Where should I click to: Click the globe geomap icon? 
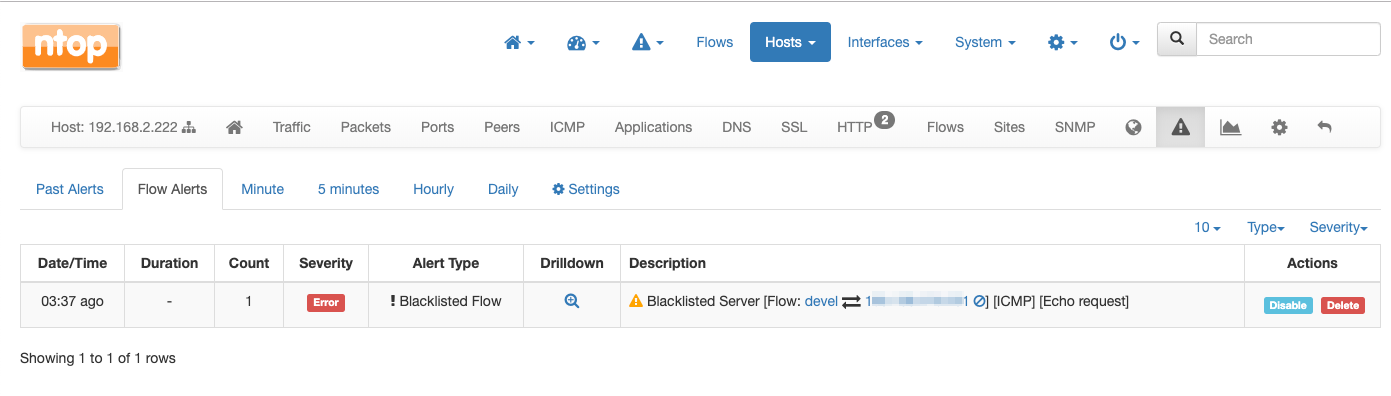1133,127
